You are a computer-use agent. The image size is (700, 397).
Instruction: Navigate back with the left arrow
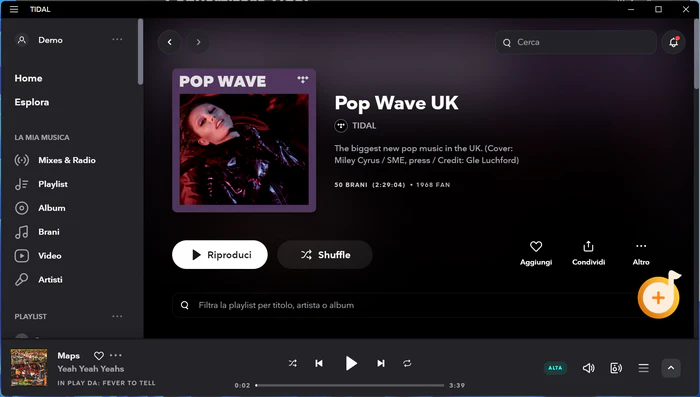(x=170, y=42)
